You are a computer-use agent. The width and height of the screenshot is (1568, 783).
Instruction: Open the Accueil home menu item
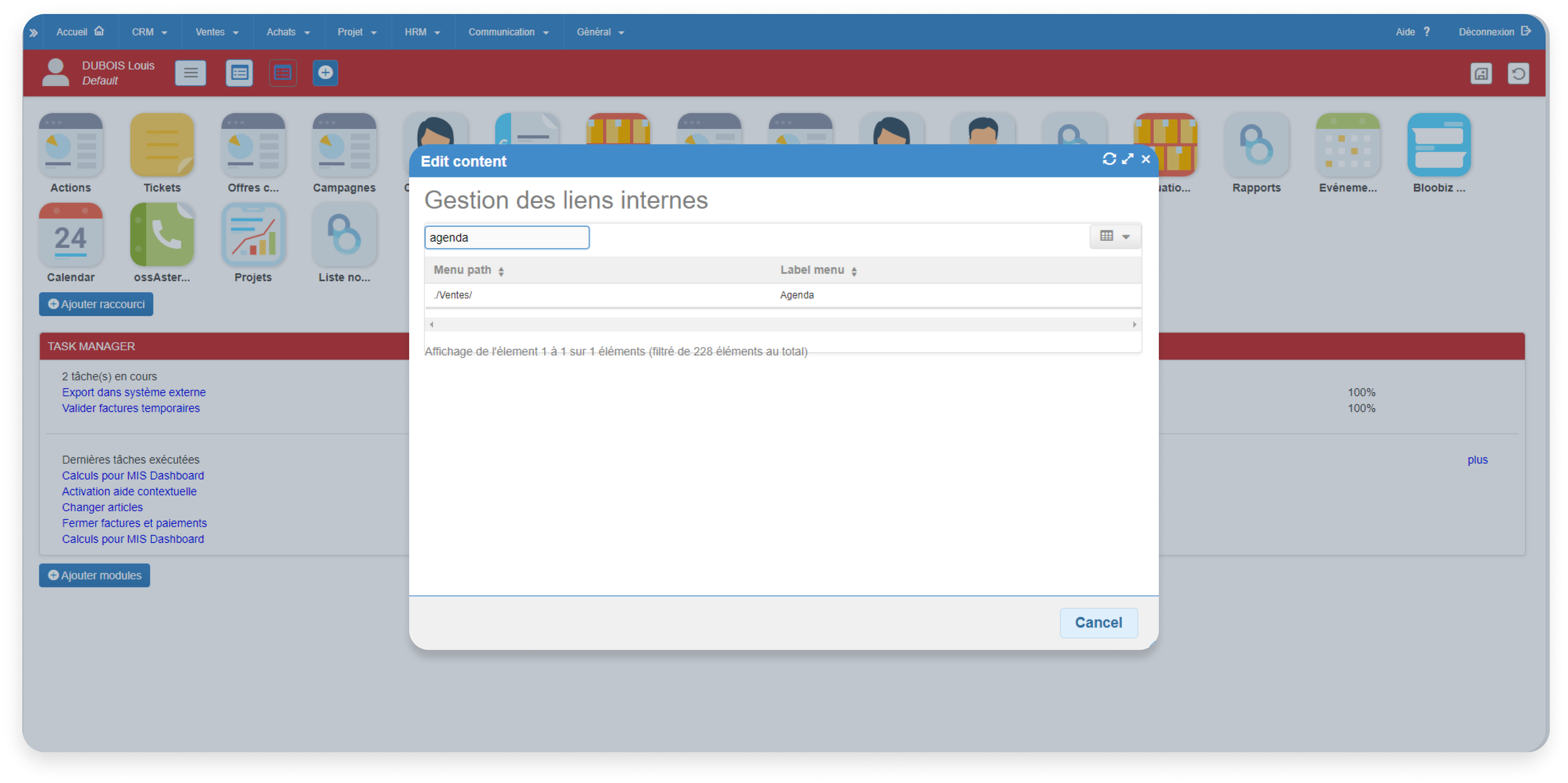pos(80,32)
